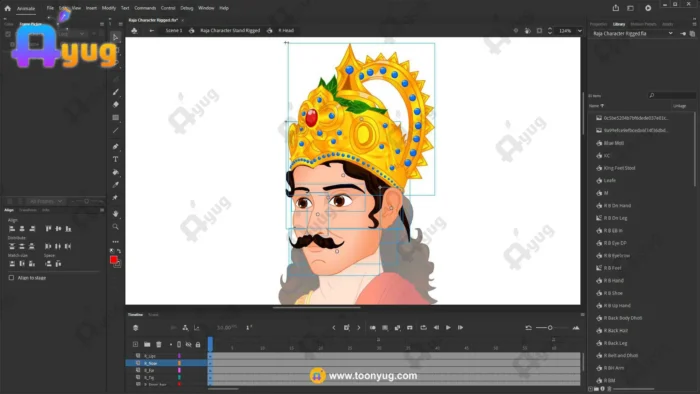Open the File menu
700x394 pixels.
click(x=50, y=8)
